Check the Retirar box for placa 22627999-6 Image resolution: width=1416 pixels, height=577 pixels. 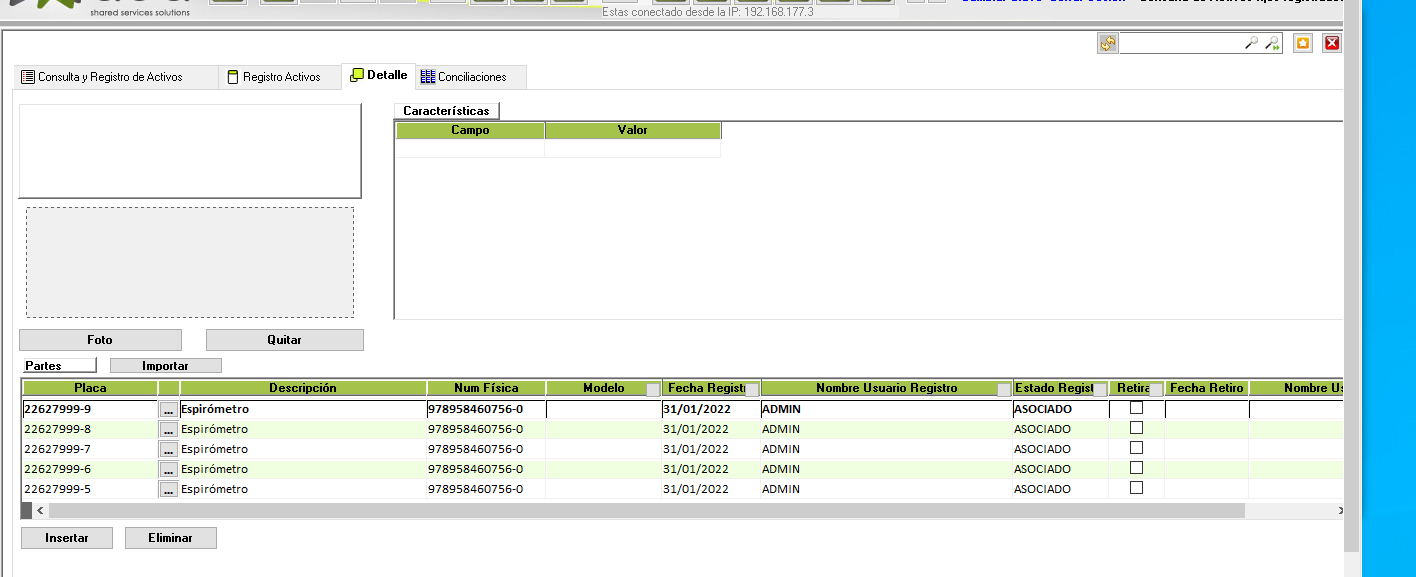click(1136, 468)
